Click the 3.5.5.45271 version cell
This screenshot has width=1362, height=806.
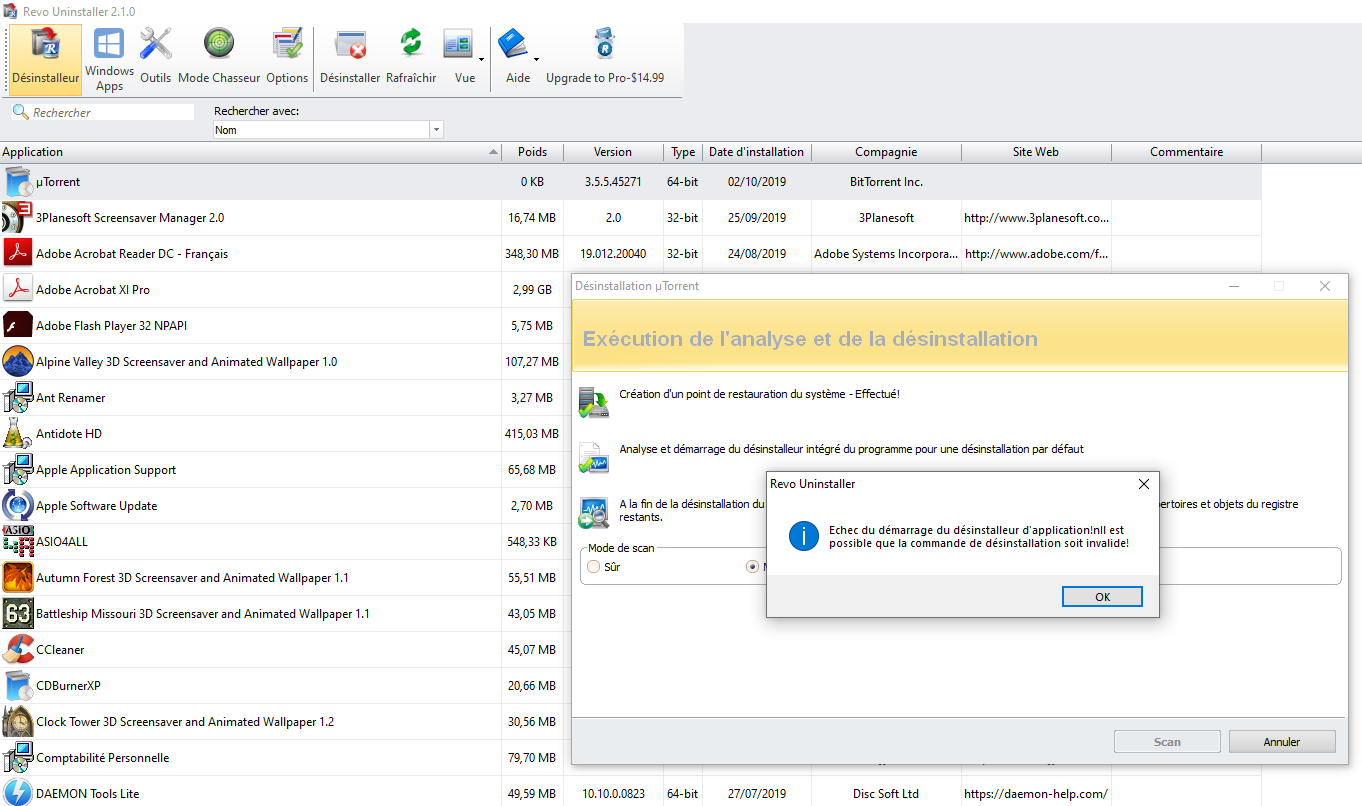[x=613, y=182]
